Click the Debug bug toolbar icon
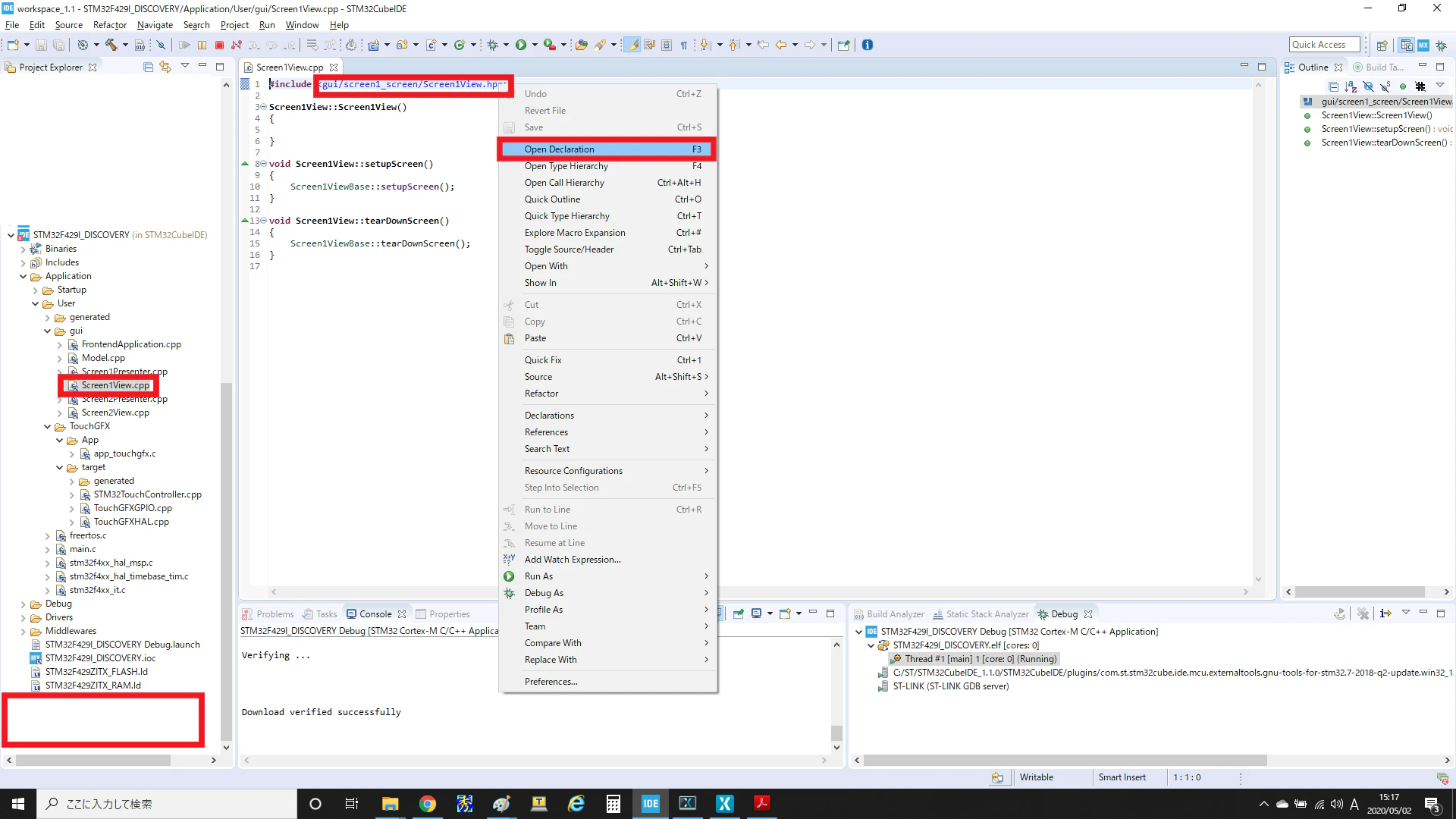The width and height of the screenshot is (1456, 819). pyautogui.click(x=493, y=45)
